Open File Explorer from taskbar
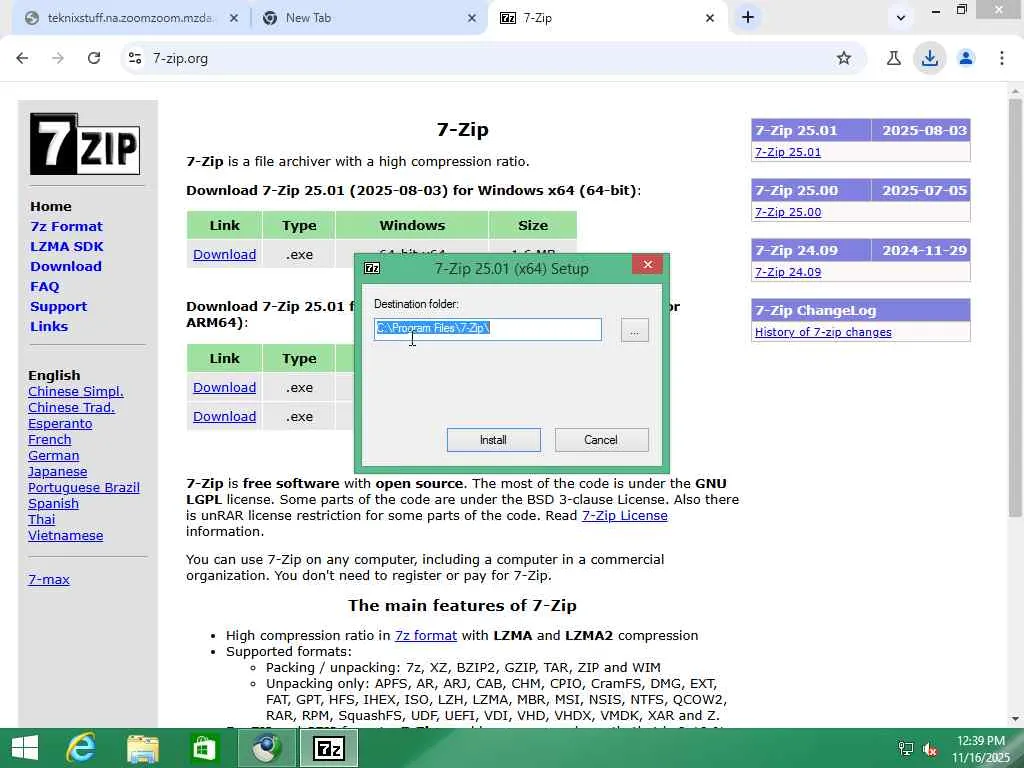 tap(143, 749)
